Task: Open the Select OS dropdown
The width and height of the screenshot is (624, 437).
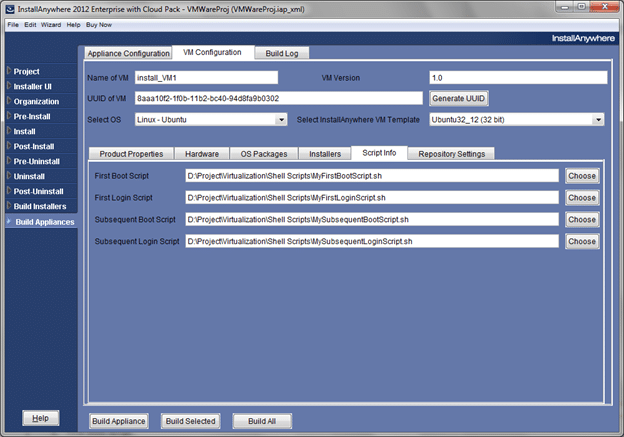Action: (281, 119)
